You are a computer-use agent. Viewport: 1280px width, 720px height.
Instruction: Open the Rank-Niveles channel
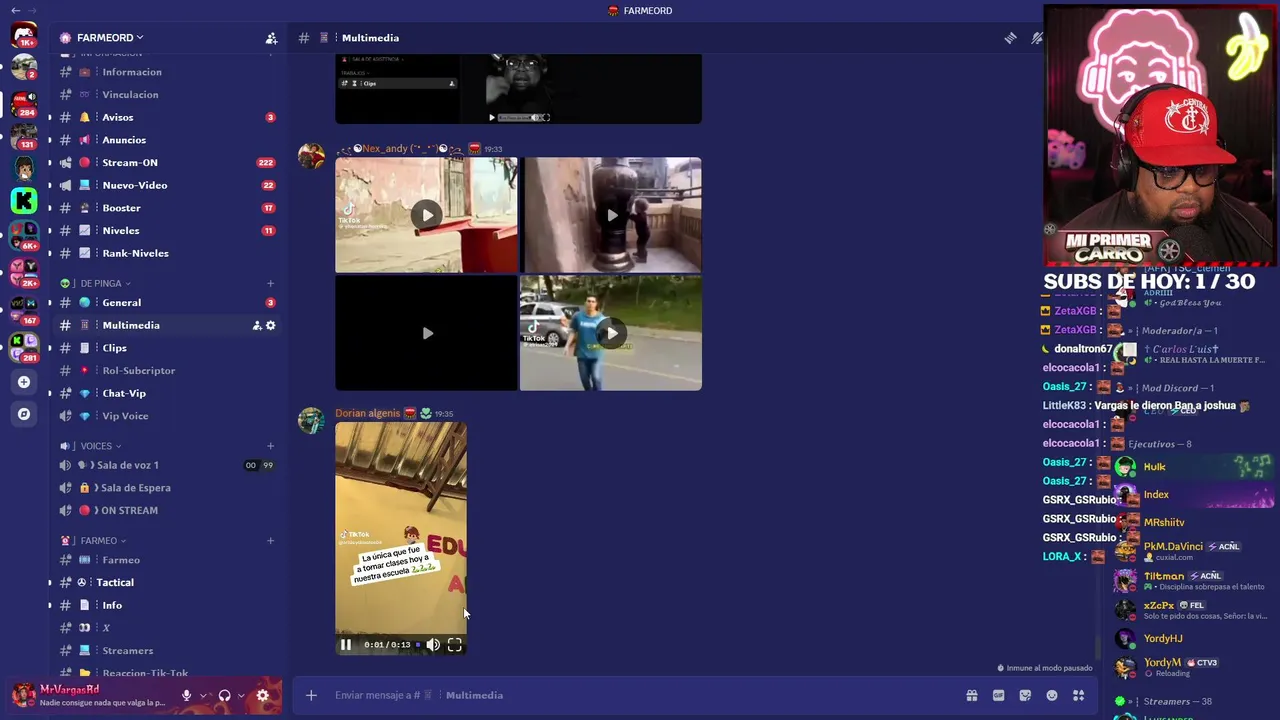pos(167,253)
